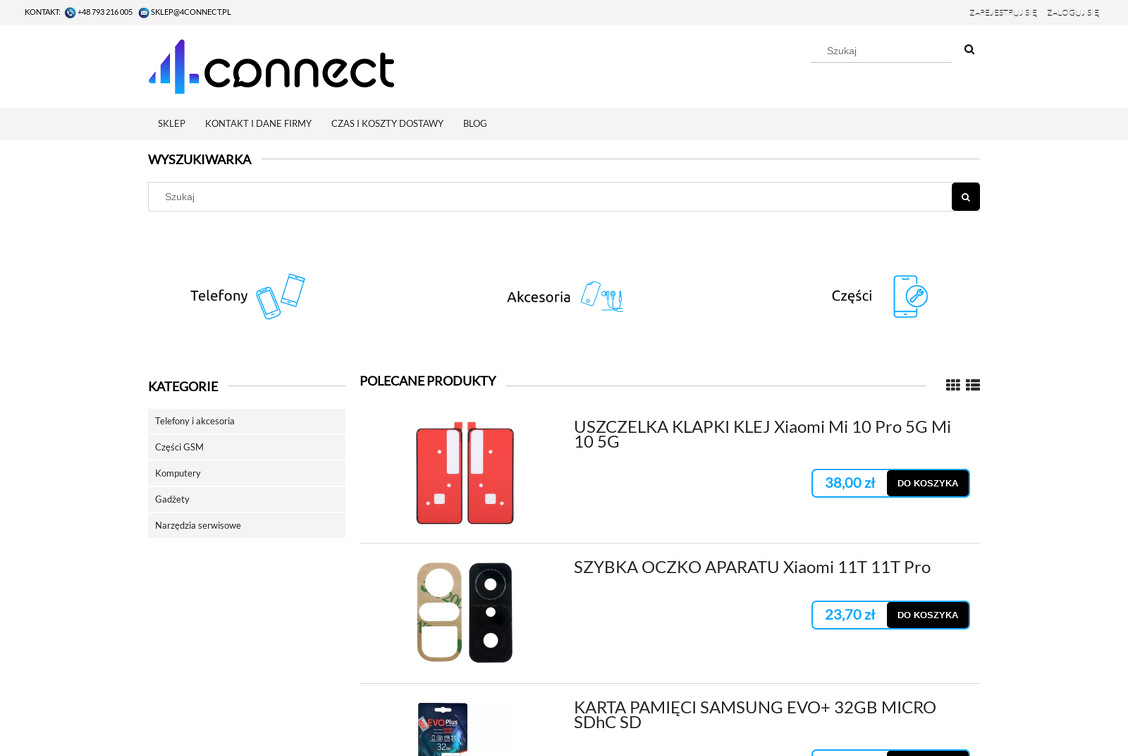Click the header search magnifier icon
This screenshot has height=756, width=1128.
point(969,50)
